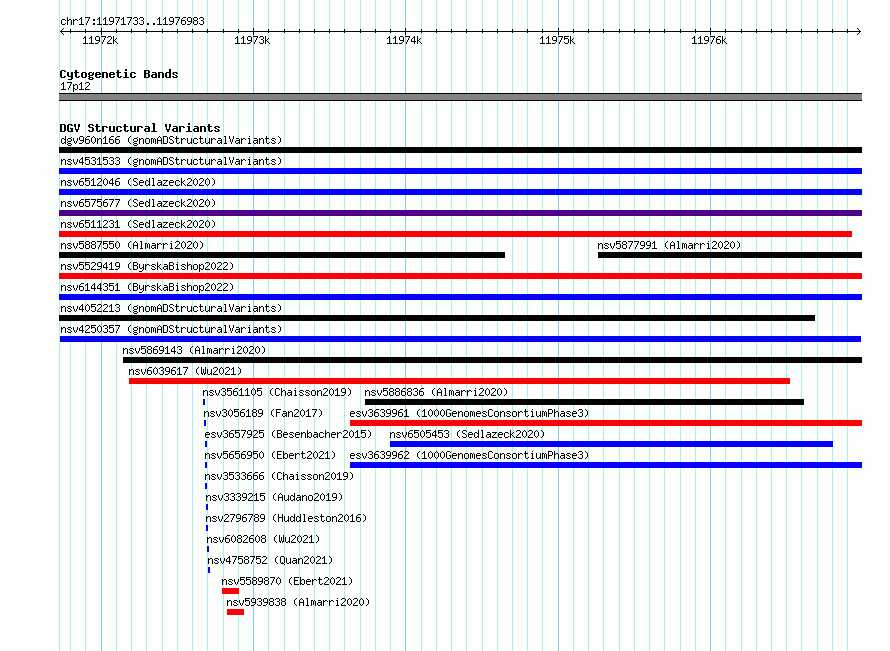Click the purple nsv6575677 variant bar
This screenshot has height=651, width=890.
[x=460, y=213]
